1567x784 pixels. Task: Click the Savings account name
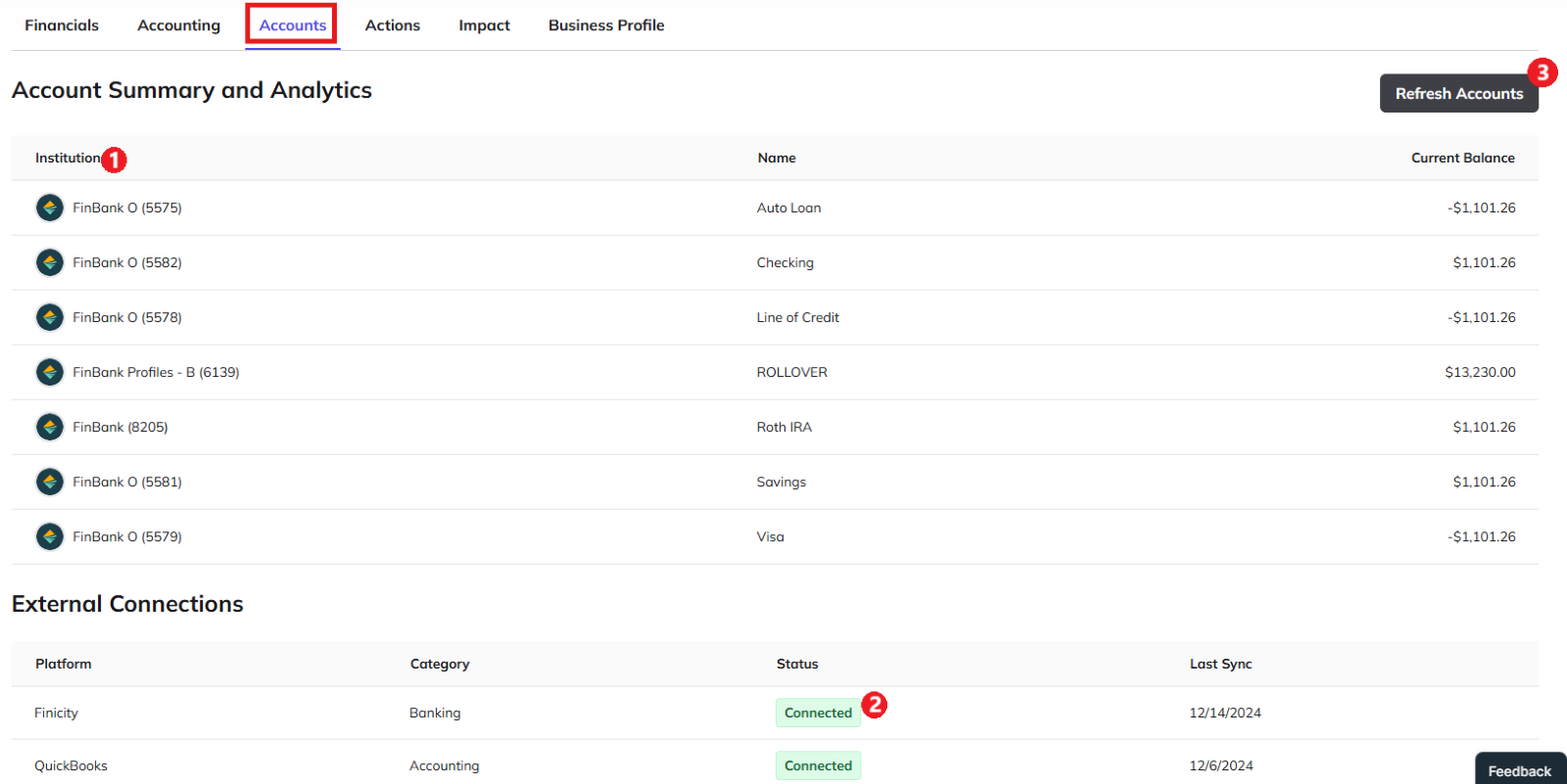(x=781, y=482)
